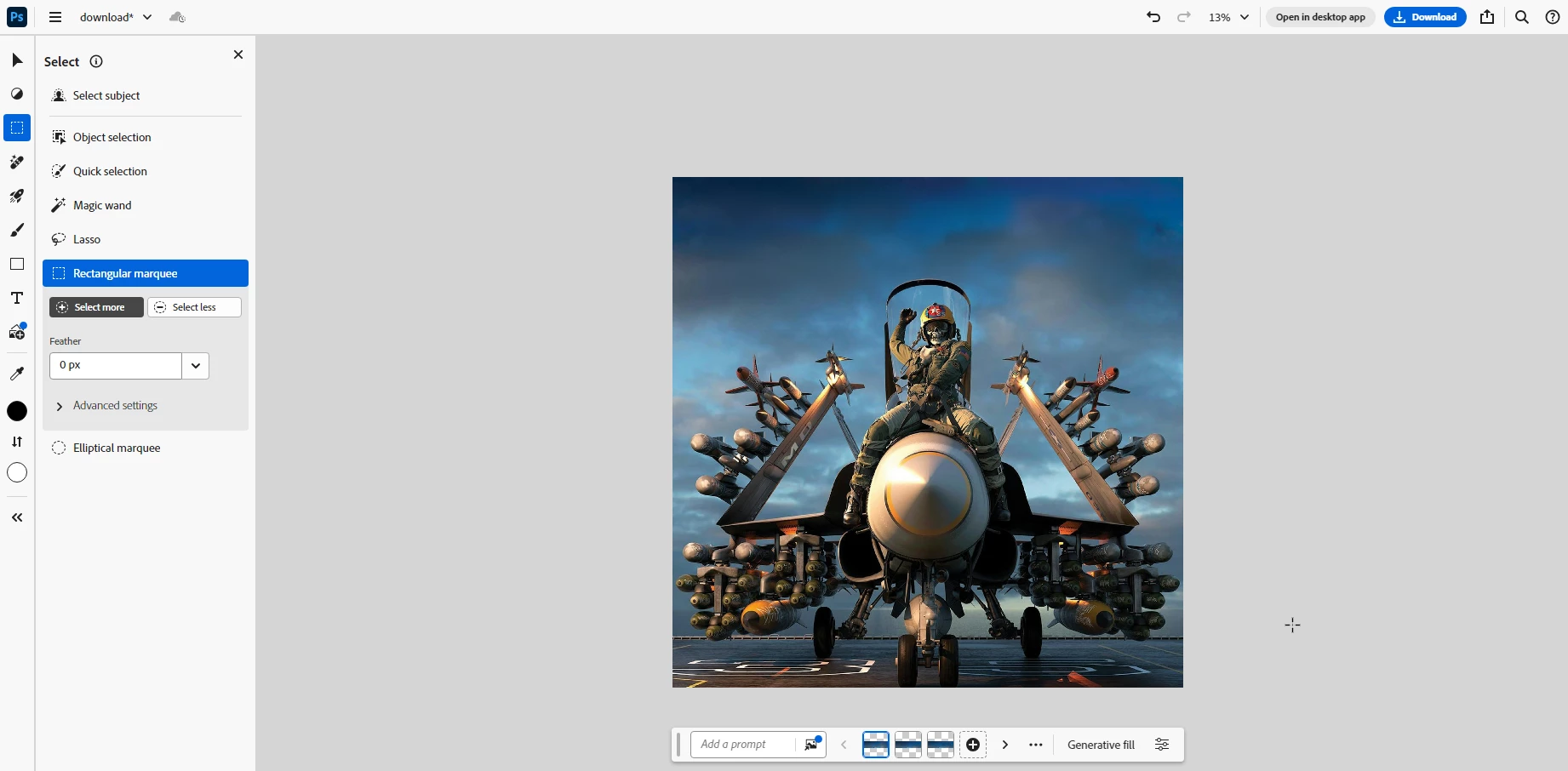Click Open in desktop app button
Viewport: 1568px width, 771px height.
pyautogui.click(x=1320, y=17)
